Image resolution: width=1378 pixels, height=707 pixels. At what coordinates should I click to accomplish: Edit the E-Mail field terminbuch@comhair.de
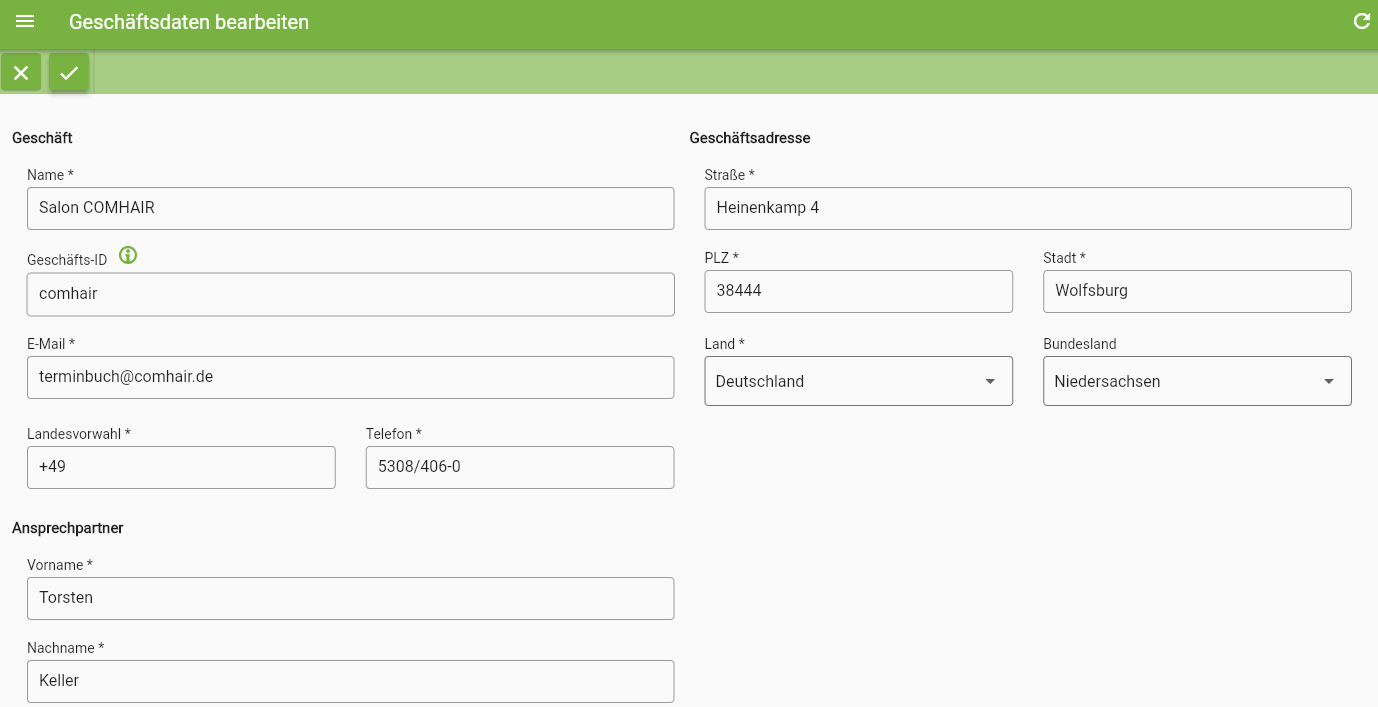click(x=350, y=377)
